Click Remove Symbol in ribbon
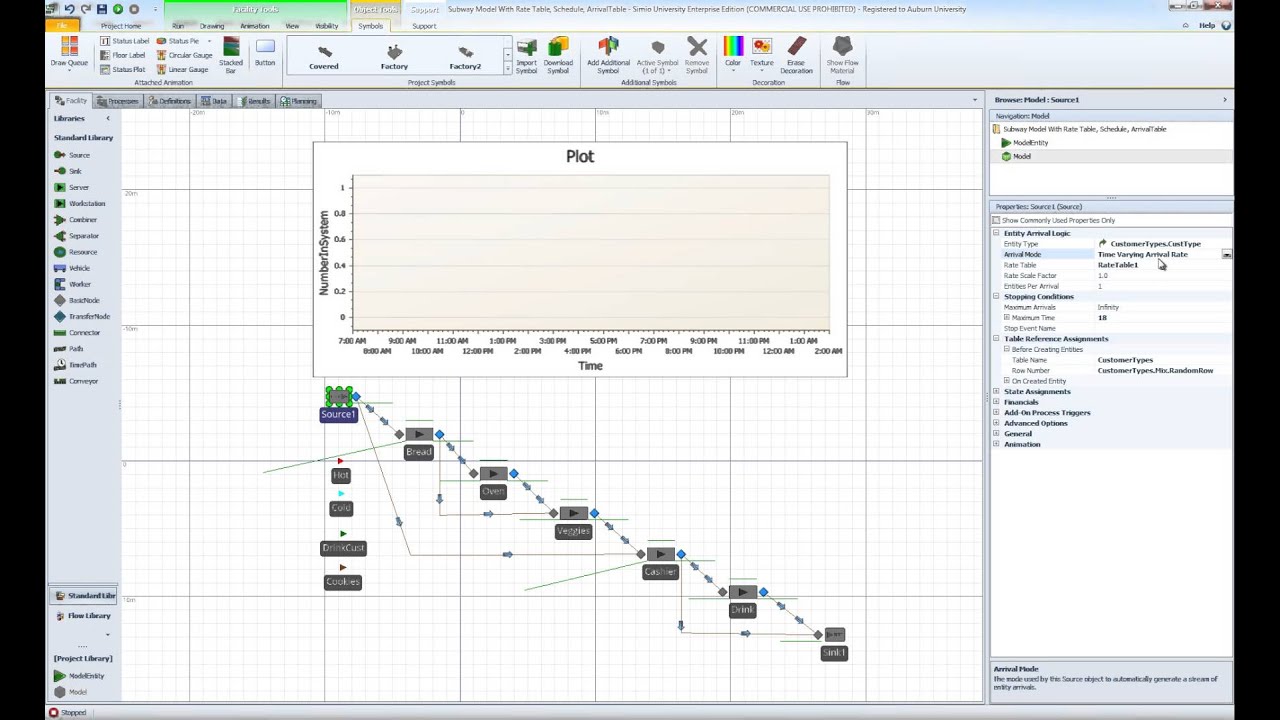This screenshot has width=1280, height=720. [x=697, y=57]
